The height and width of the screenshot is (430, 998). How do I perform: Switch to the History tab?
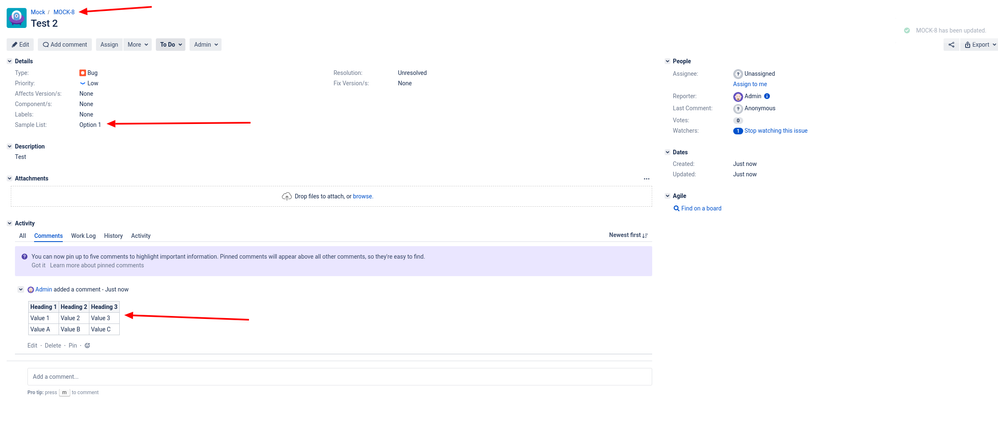pos(113,236)
